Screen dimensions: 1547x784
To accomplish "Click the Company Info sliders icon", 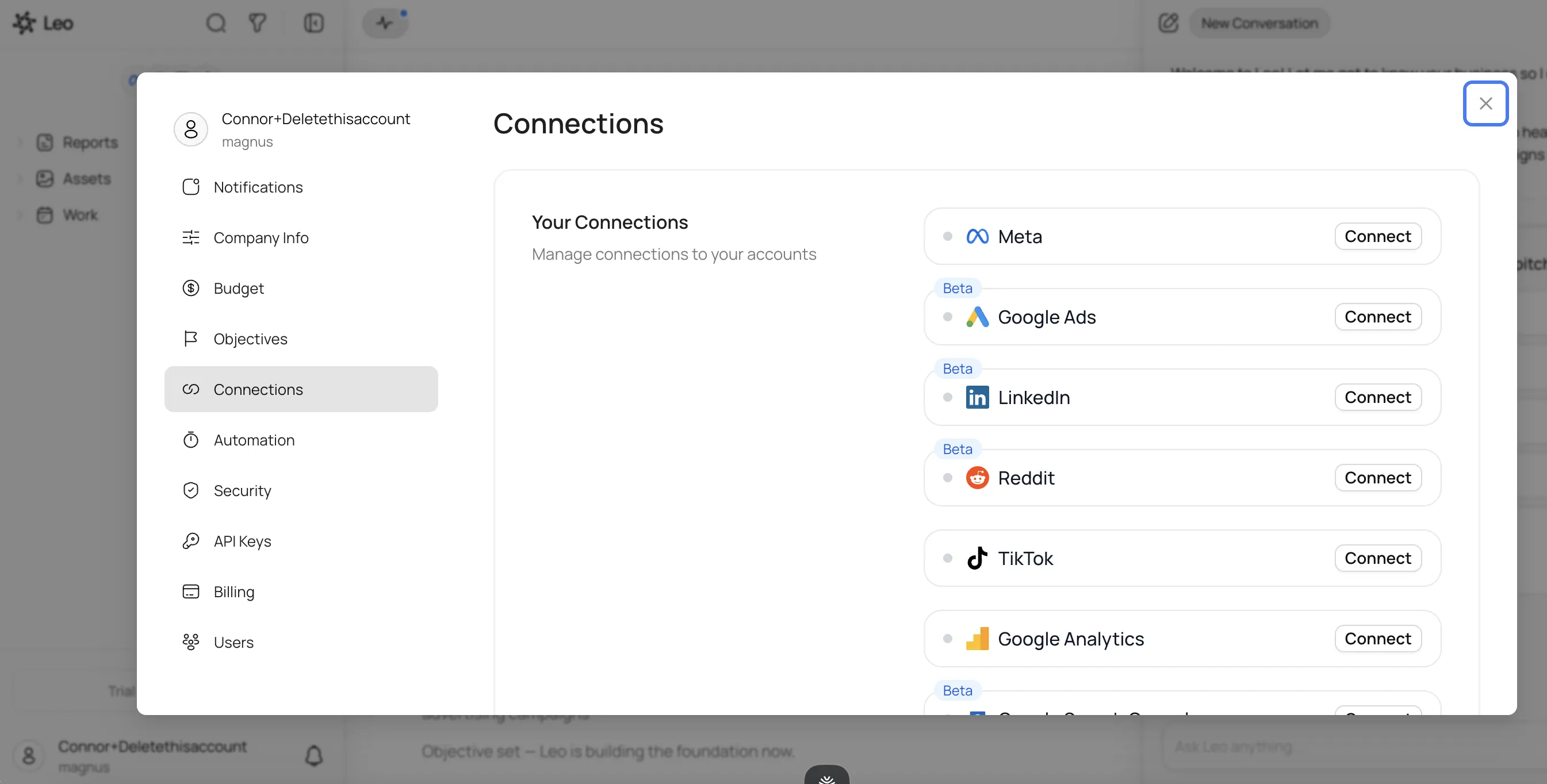I will [x=191, y=238].
